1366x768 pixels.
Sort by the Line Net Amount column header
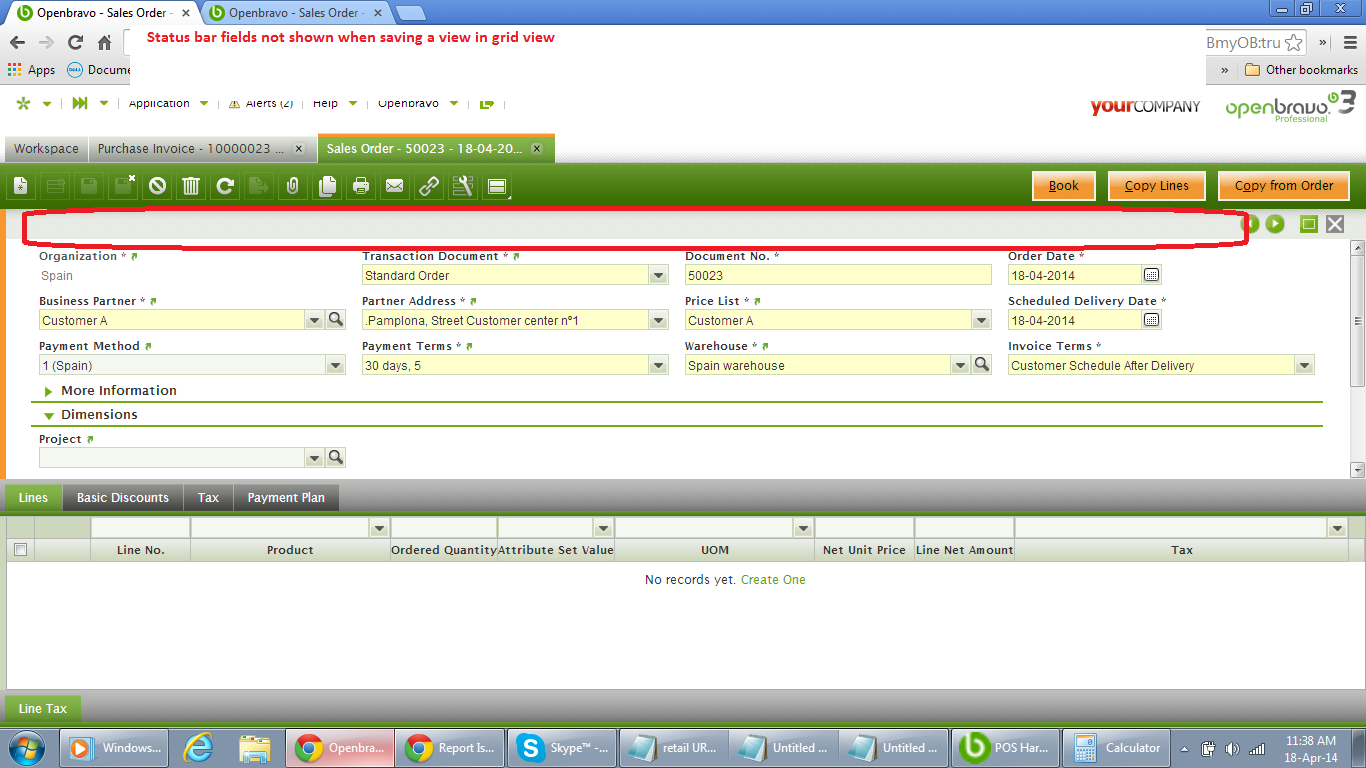pos(964,550)
